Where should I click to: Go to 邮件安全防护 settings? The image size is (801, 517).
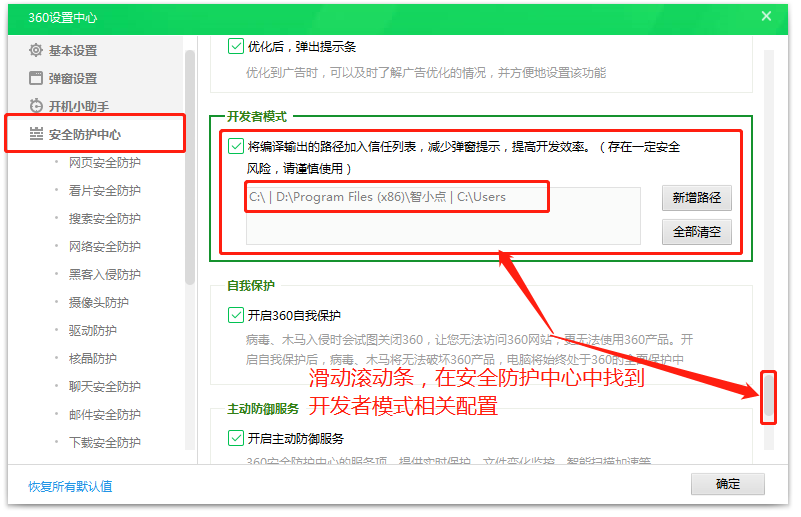[105, 414]
